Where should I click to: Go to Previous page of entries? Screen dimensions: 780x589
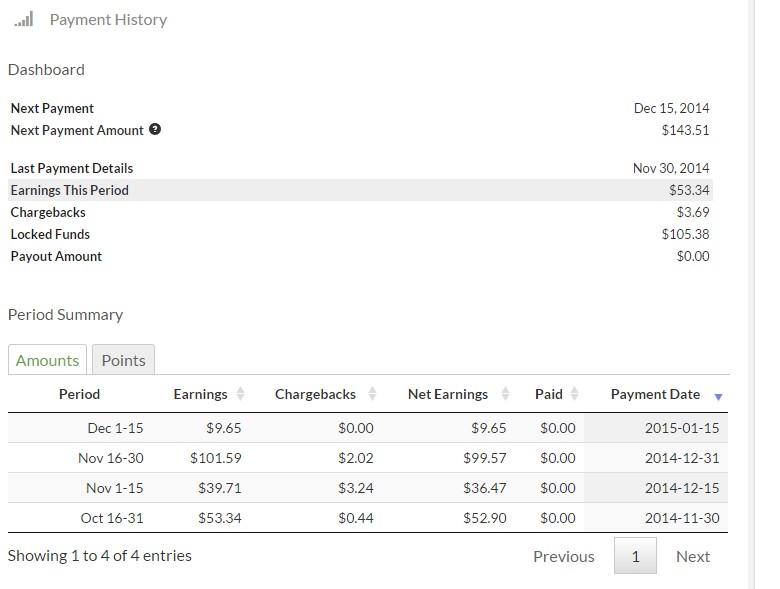click(x=563, y=557)
